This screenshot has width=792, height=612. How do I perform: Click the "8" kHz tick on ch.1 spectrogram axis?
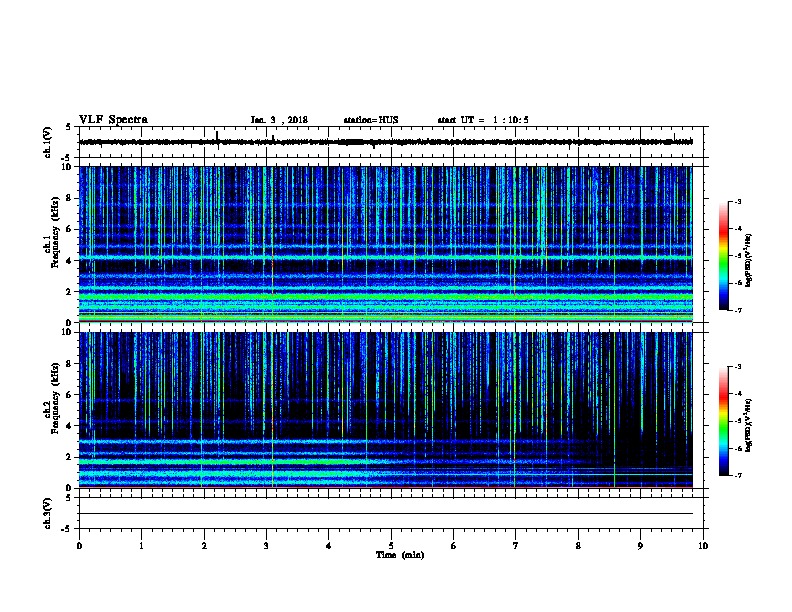click(70, 198)
